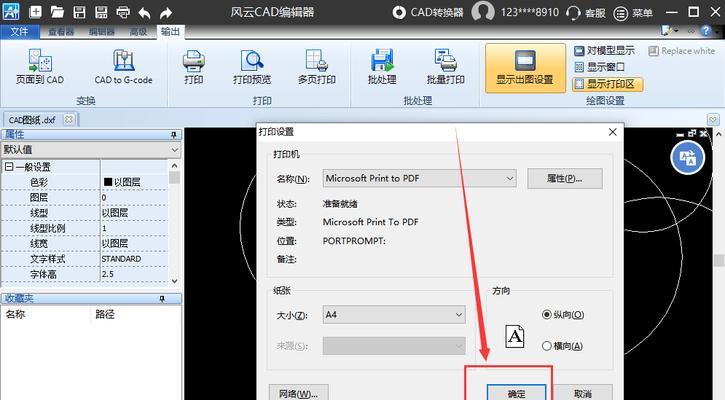The image size is (725, 400).
Task: Click the 路径 column header in 收藏夹
Action: pos(136,314)
